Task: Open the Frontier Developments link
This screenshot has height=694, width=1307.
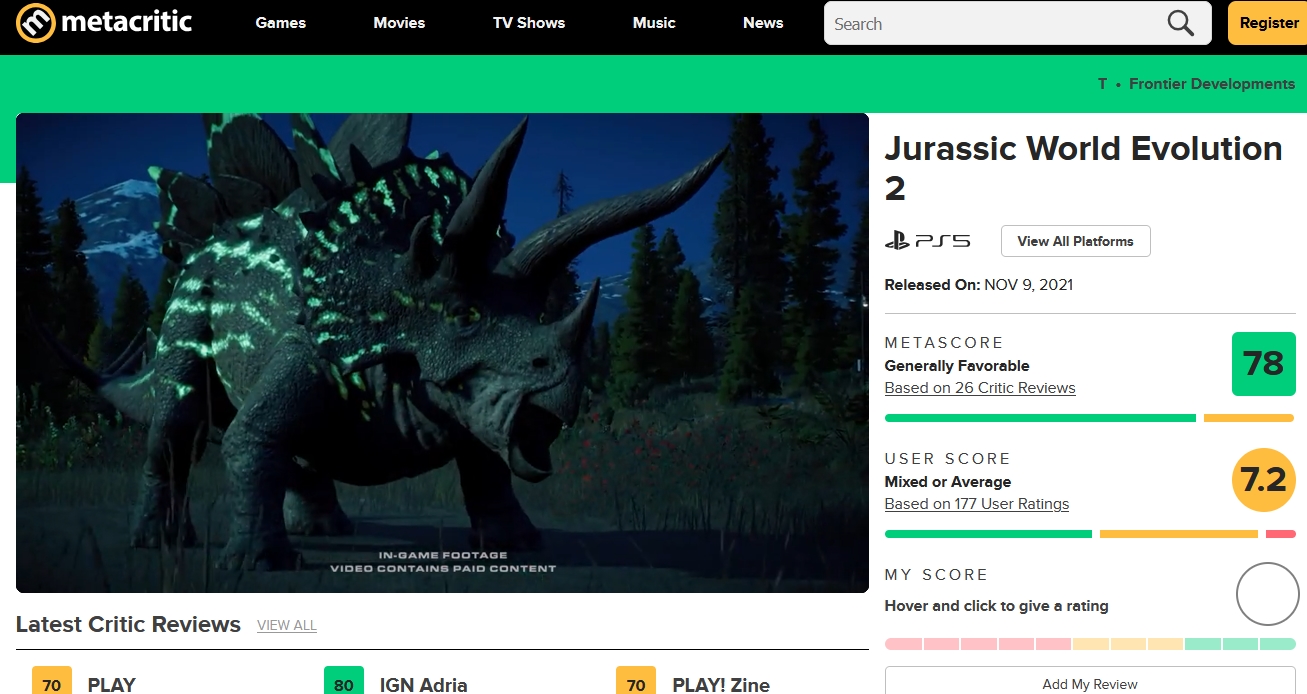Action: coord(1212,84)
